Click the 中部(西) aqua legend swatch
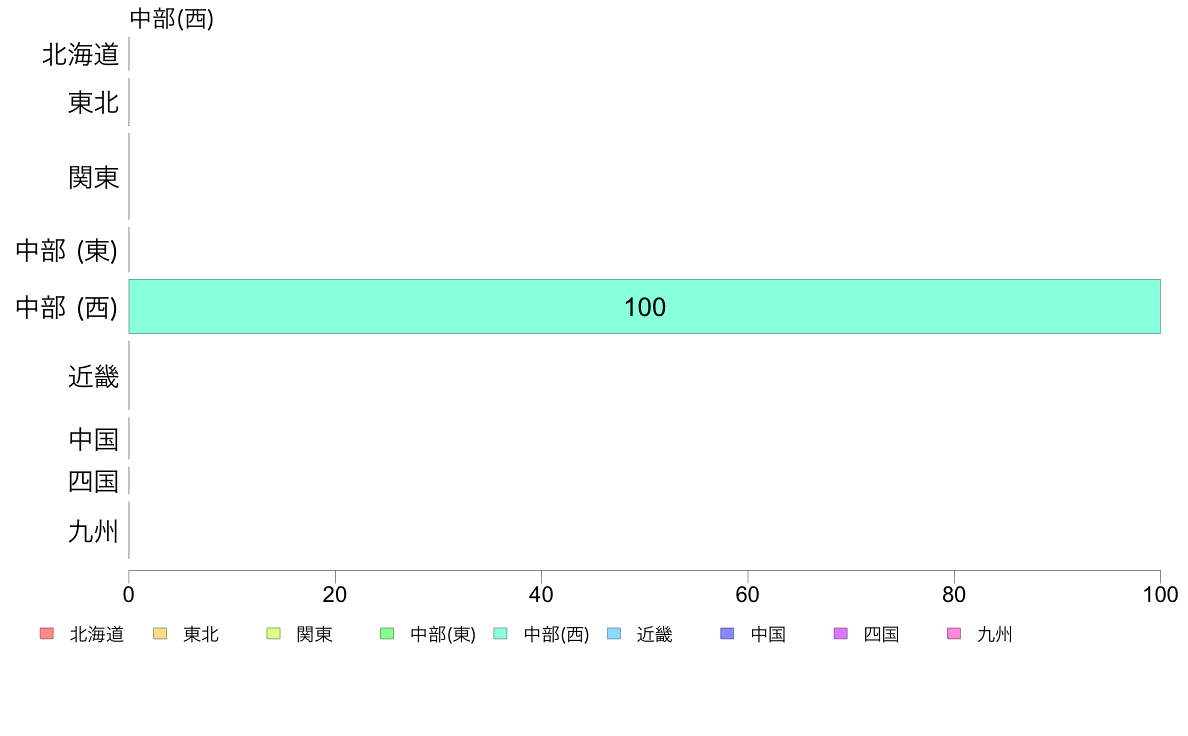 501,634
